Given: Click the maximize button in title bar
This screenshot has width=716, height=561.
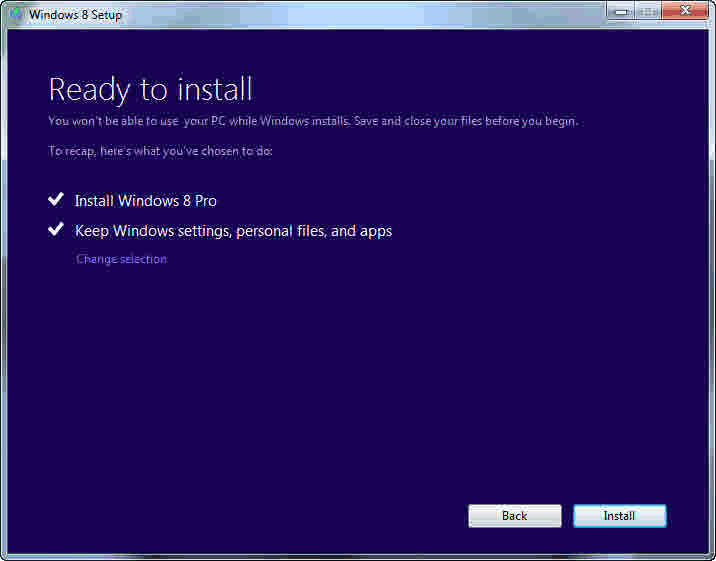Looking at the screenshot, I should click(648, 11).
